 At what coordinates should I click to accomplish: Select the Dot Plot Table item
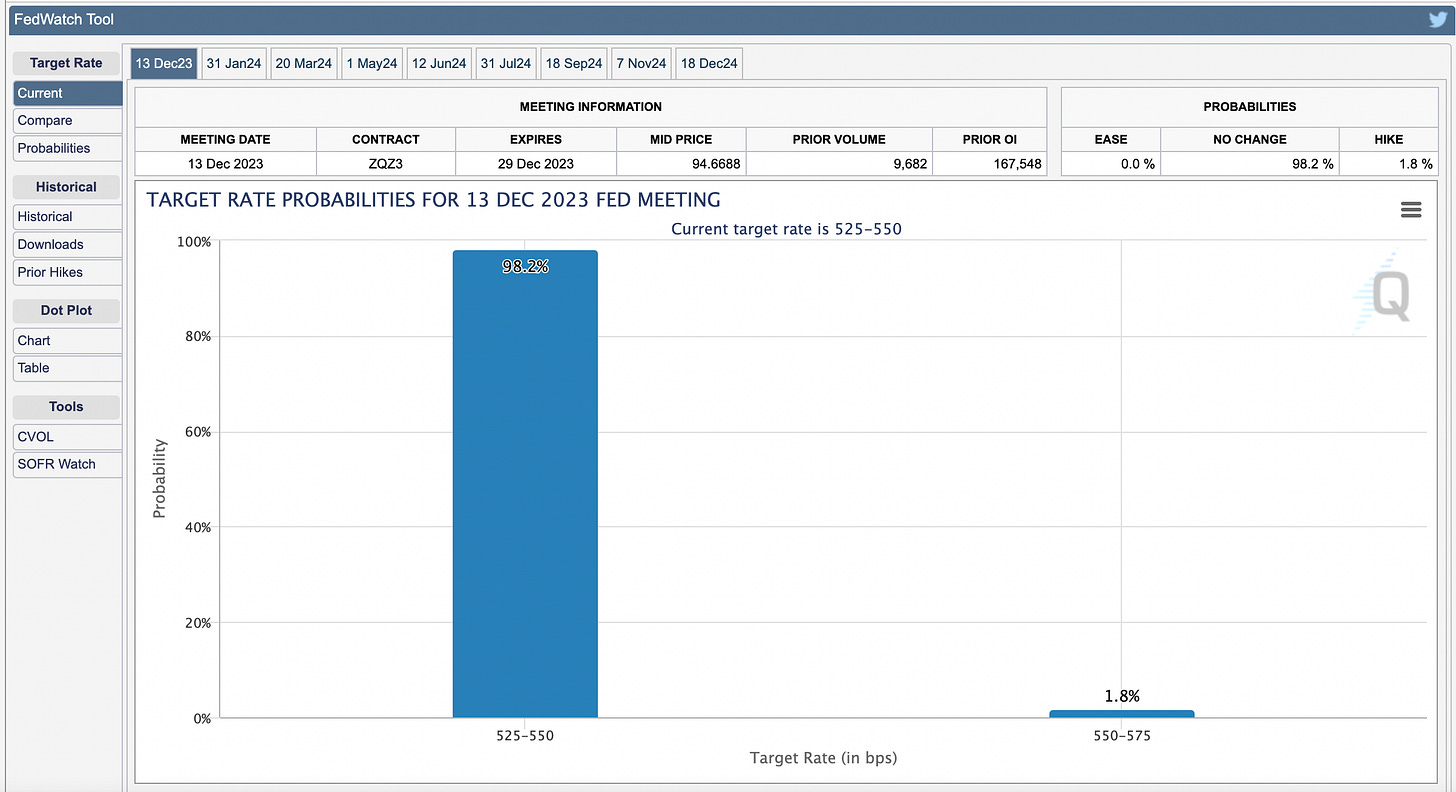pos(67,368)
